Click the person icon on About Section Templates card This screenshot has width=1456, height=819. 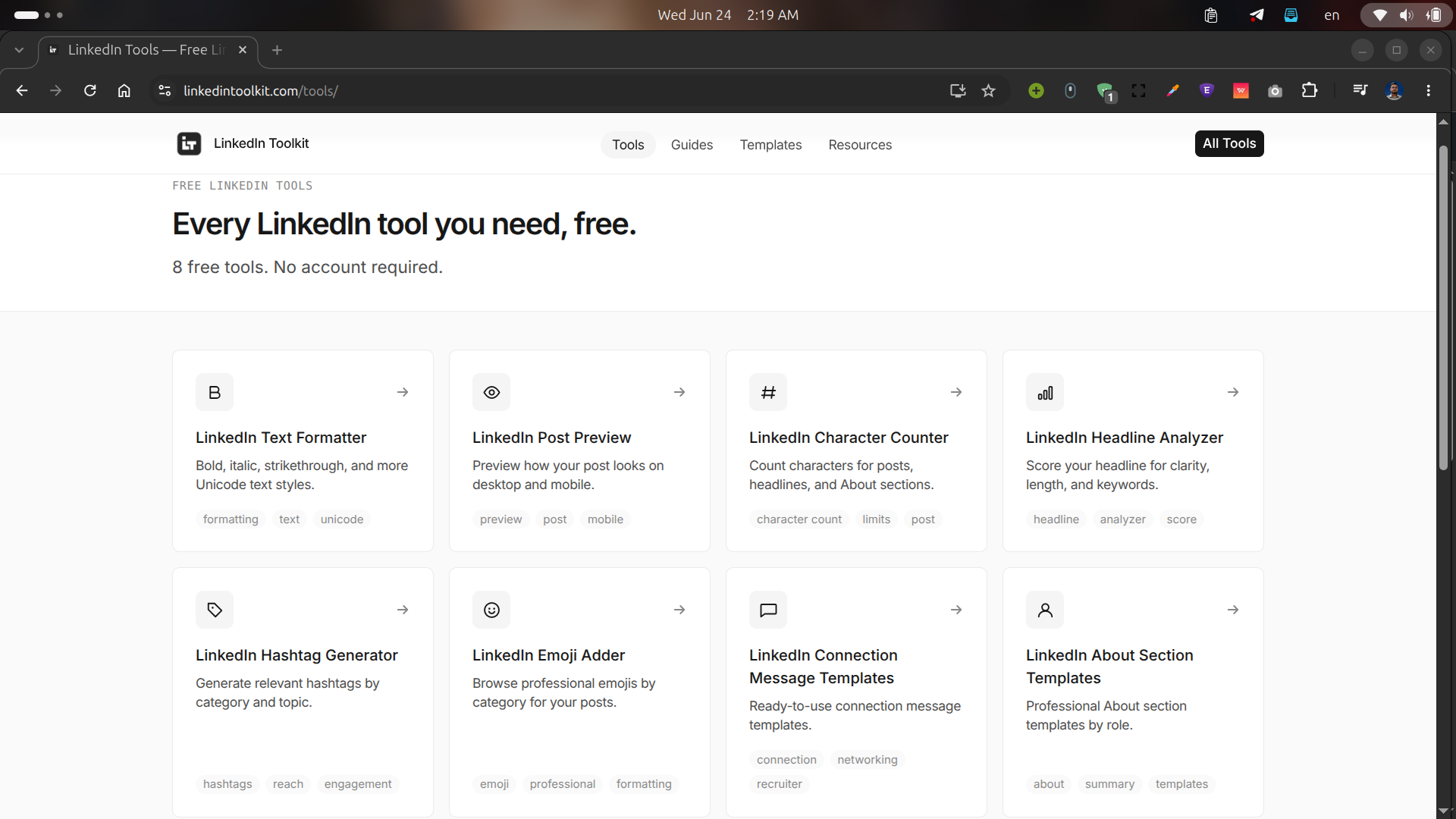[1045, 610]
